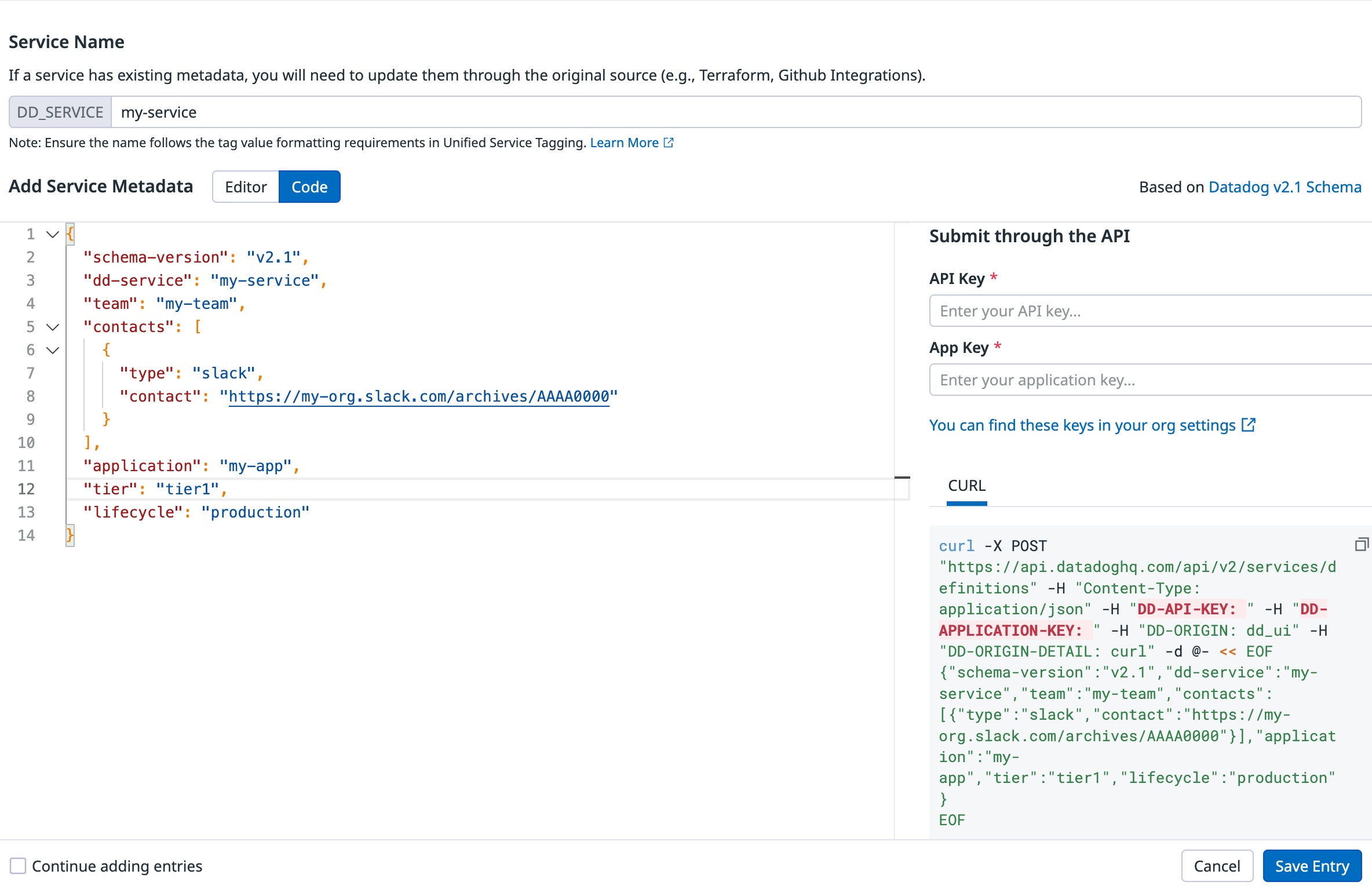
Task: Click the "dd-service": "my-service" code line
Action: point(205,280)
